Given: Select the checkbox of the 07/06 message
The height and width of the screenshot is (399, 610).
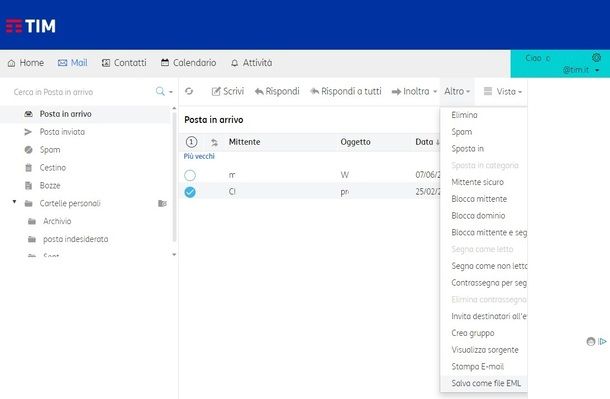Looking at the screenshot, I should tap(190, 175).
